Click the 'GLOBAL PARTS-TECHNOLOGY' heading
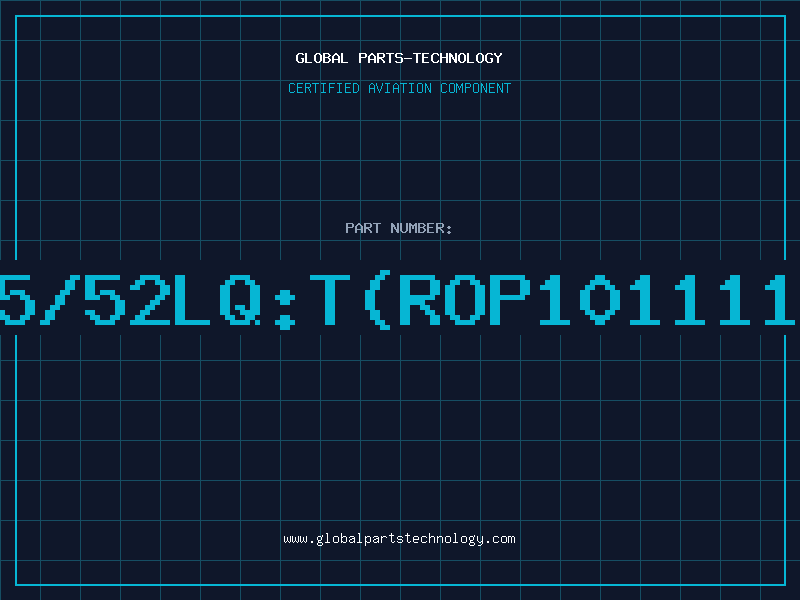 [399, 58]
